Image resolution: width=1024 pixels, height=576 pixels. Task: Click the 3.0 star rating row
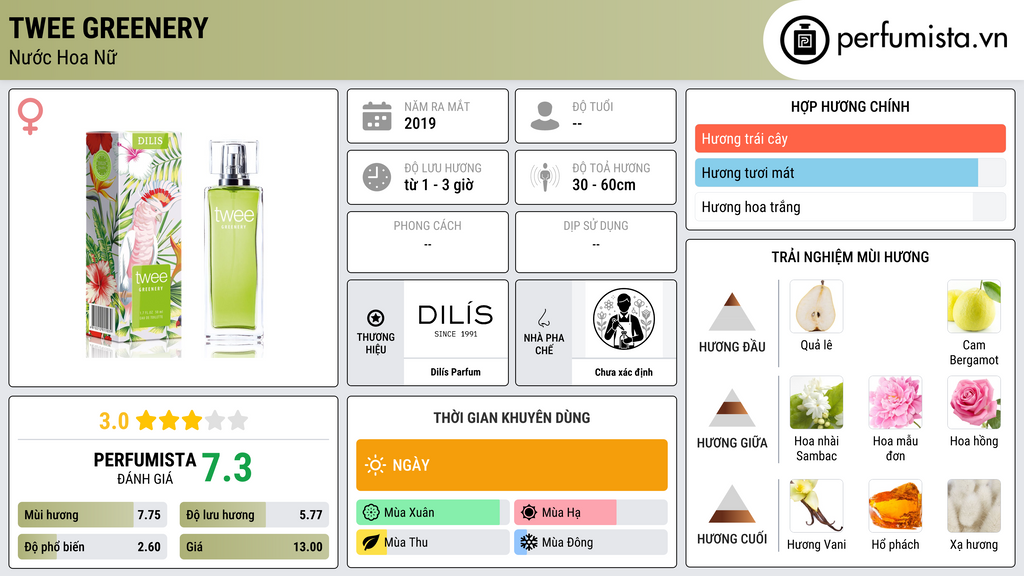174,421
